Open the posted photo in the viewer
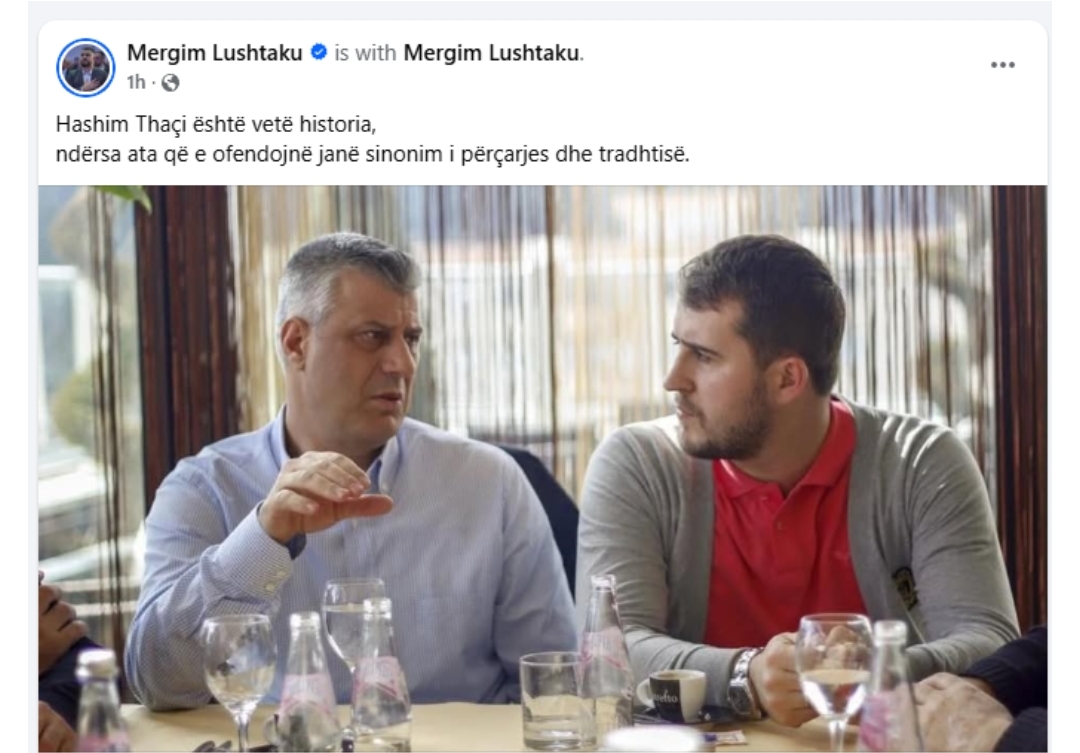The image size is (1080, 753). 543,468
